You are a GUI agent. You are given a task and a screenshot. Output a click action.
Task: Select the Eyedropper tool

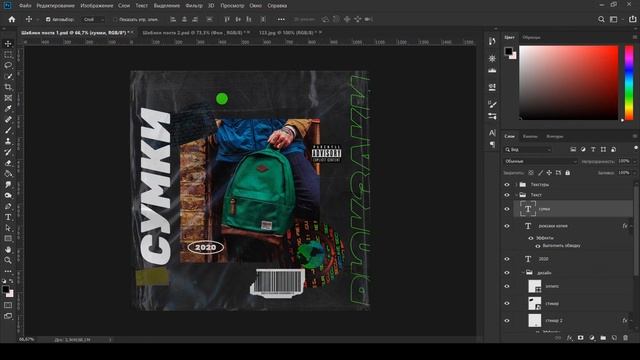(8, 109)
